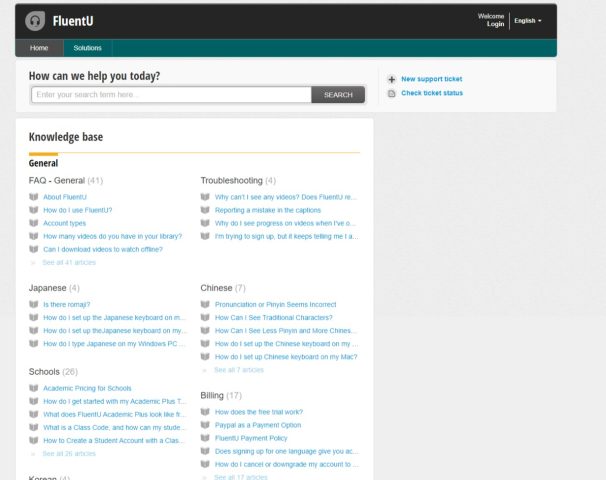
Task: Click book icon beside Paypal as a Payment Option
Action: pyautogui.click(x=205, y=425)
